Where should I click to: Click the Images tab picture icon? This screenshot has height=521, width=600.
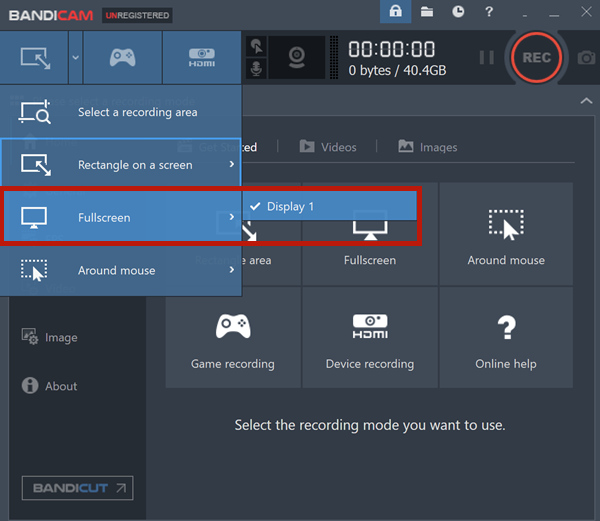click(406, 146)
